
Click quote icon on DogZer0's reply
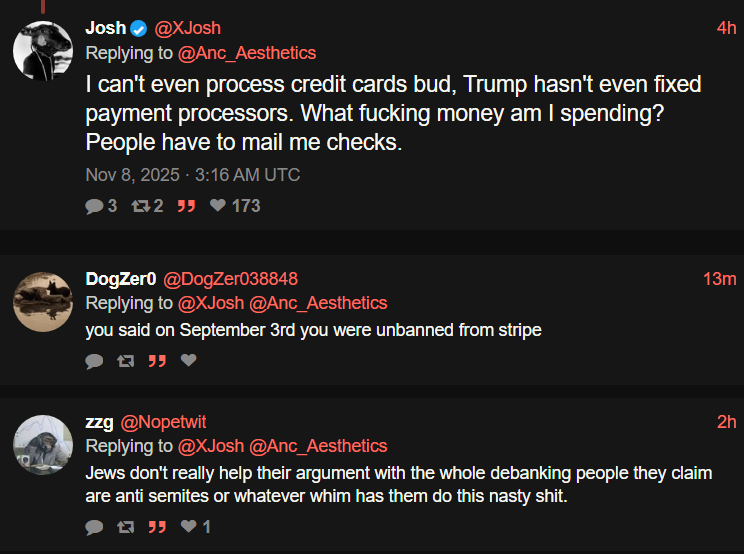pos(157,360)
